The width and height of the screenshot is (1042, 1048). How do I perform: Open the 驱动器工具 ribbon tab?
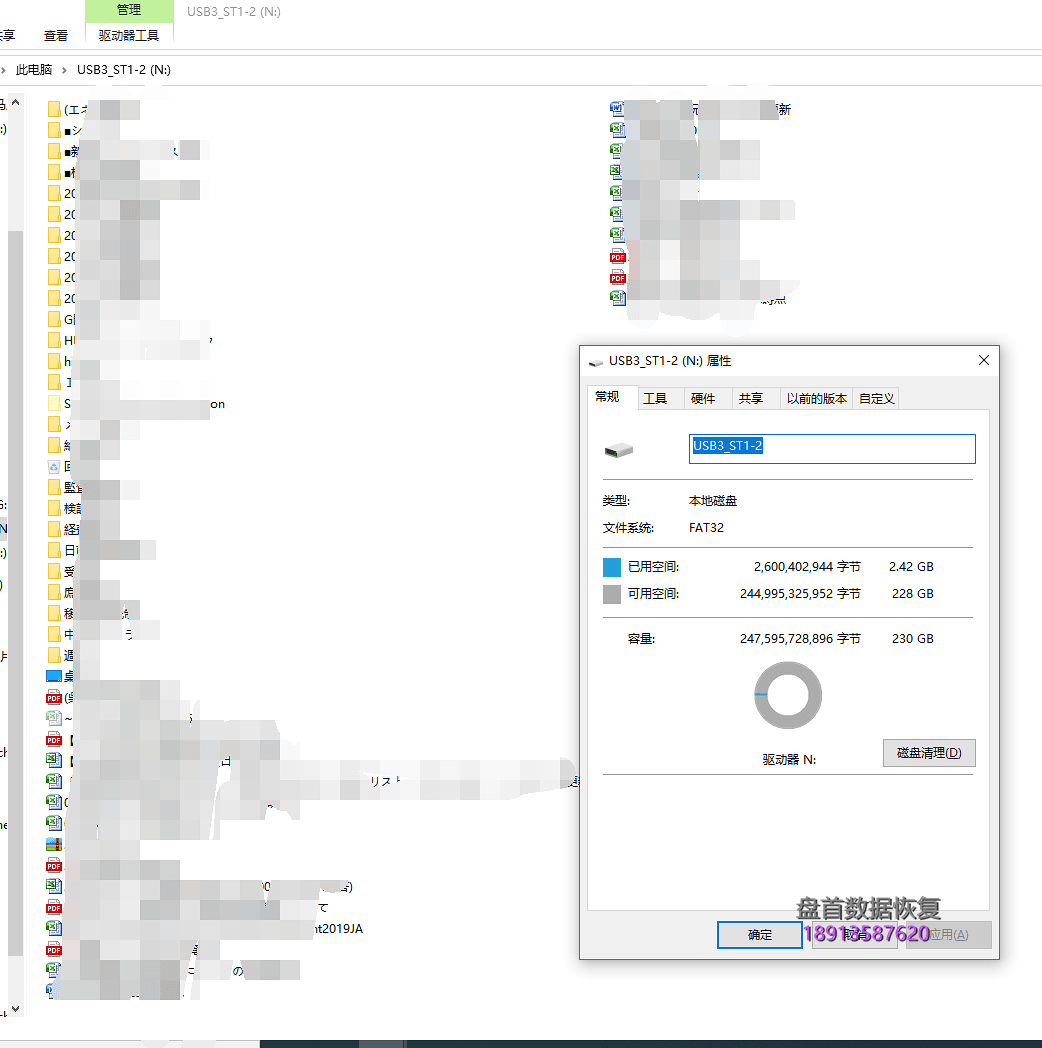coord(129,35)
